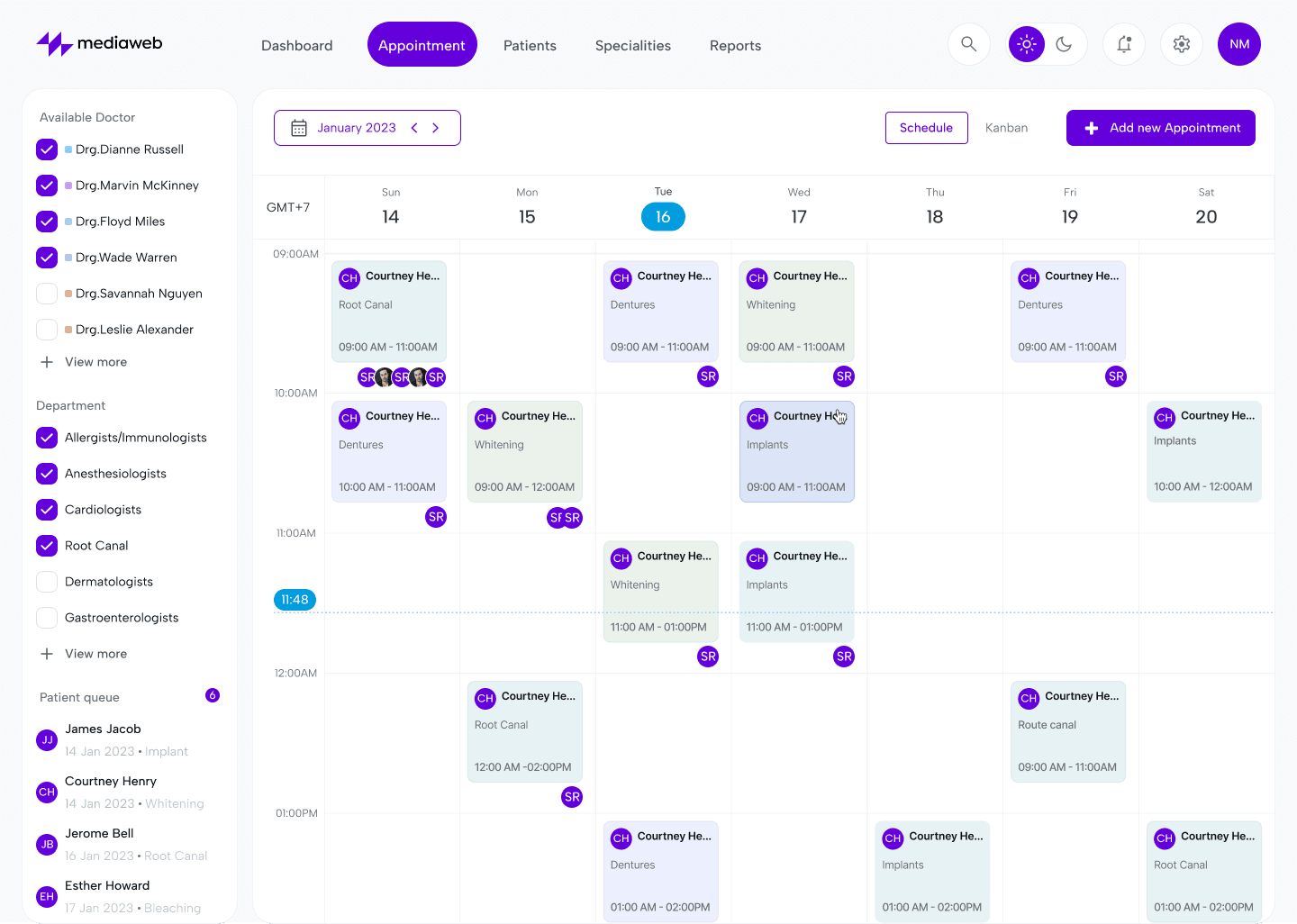Screen dimensions: 1297x924
Task: Select James Jacob in patient queue
Action: [103, 729]
